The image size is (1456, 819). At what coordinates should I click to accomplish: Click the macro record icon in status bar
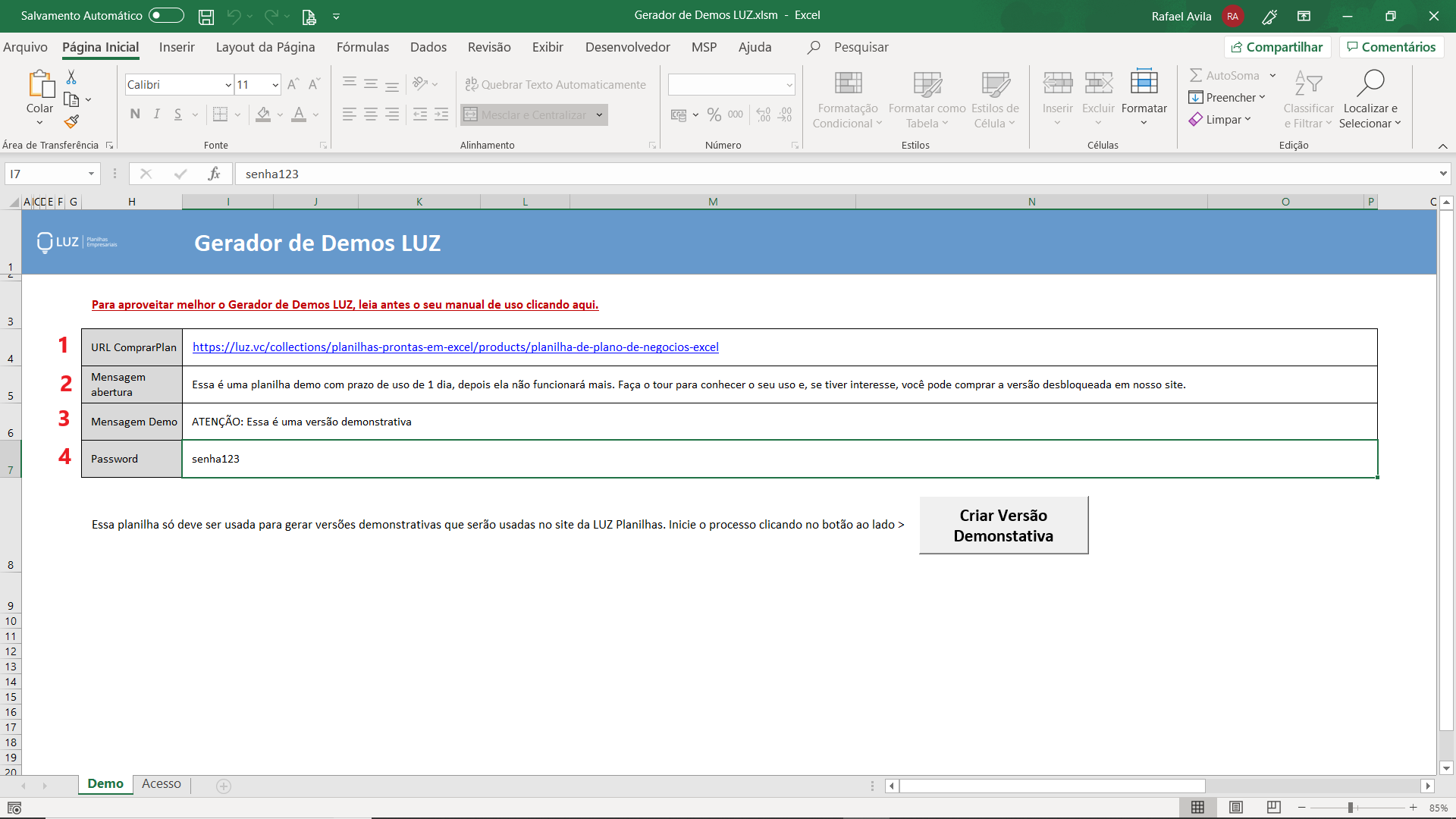14,808
